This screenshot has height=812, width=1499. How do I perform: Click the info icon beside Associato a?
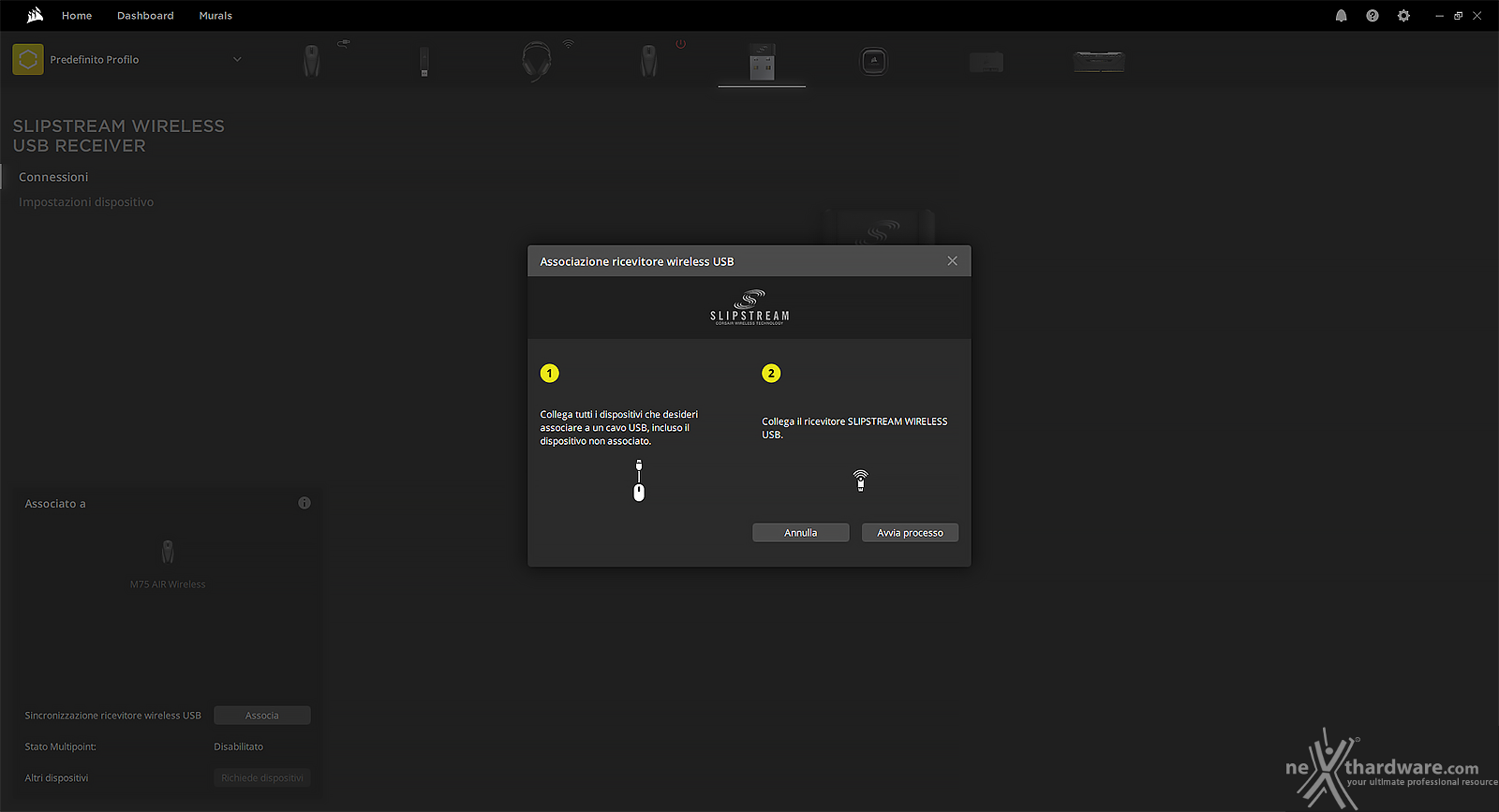click(x=304, y=503)
